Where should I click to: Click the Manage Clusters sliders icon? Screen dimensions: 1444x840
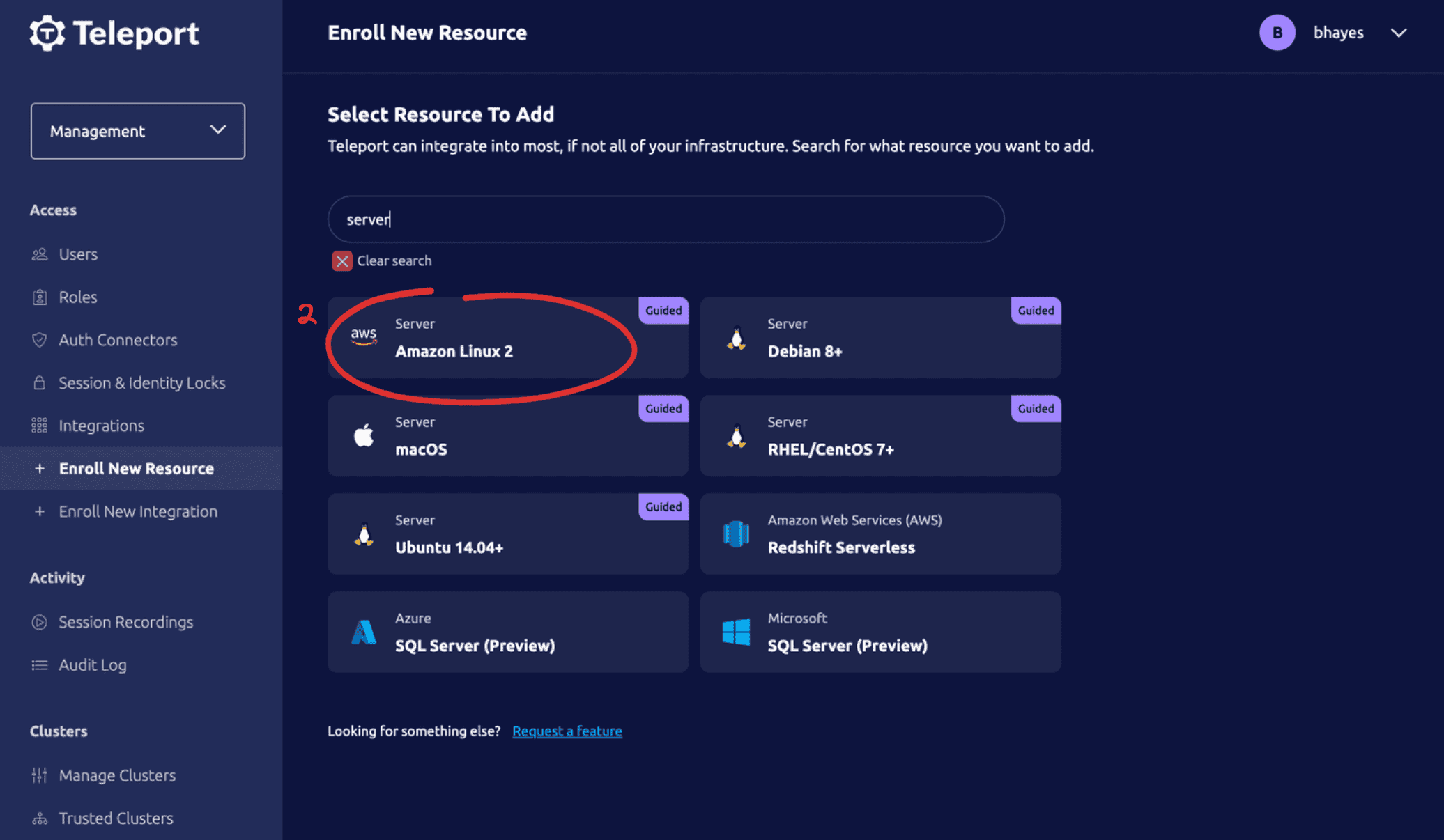40,775
